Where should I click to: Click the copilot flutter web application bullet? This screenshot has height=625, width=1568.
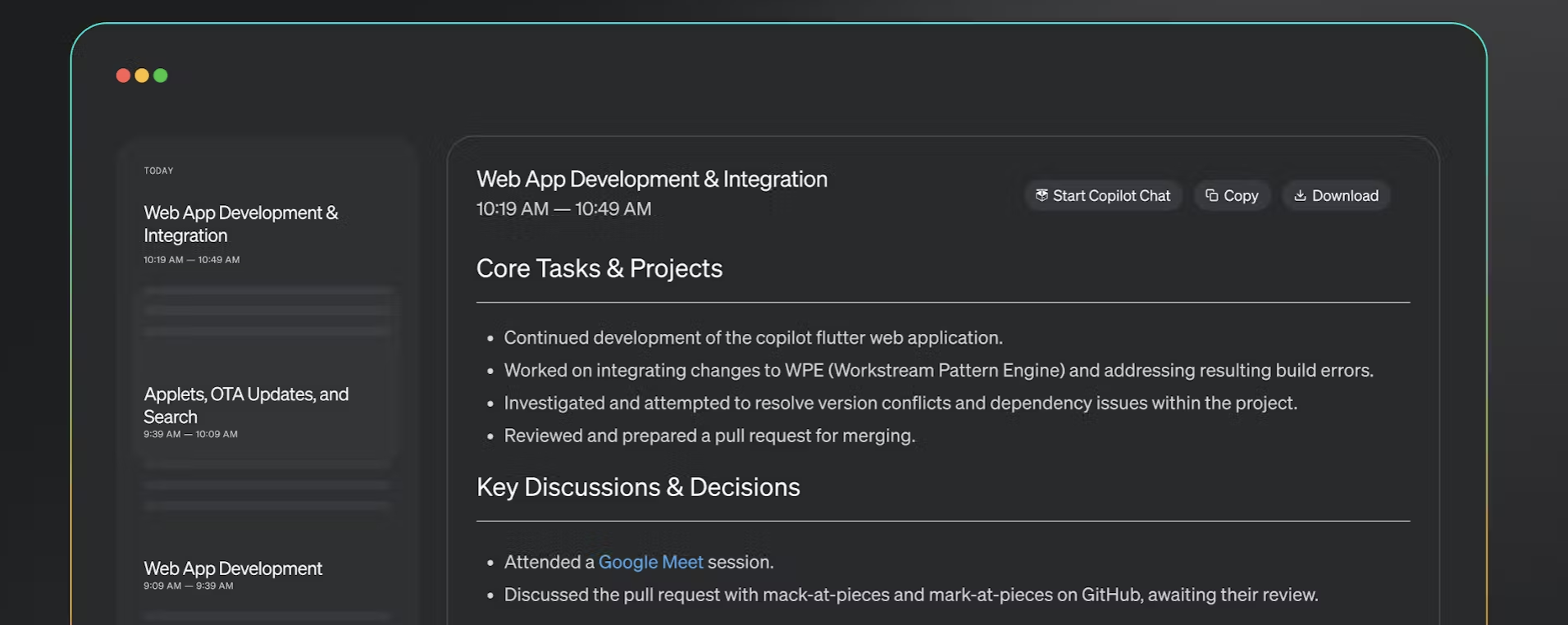point(753,338)
